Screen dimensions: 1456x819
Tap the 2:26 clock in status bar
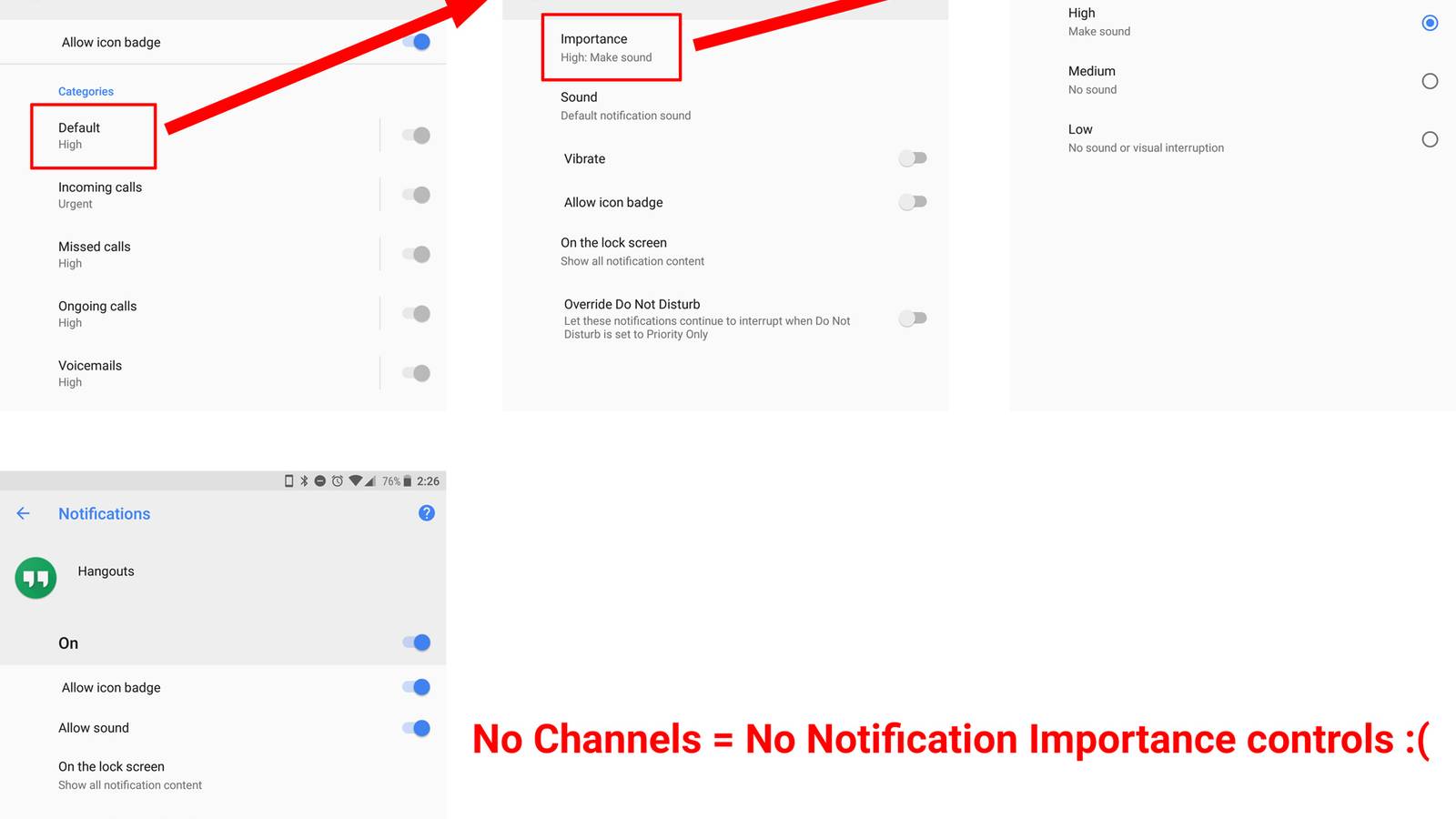pos(428,481)
